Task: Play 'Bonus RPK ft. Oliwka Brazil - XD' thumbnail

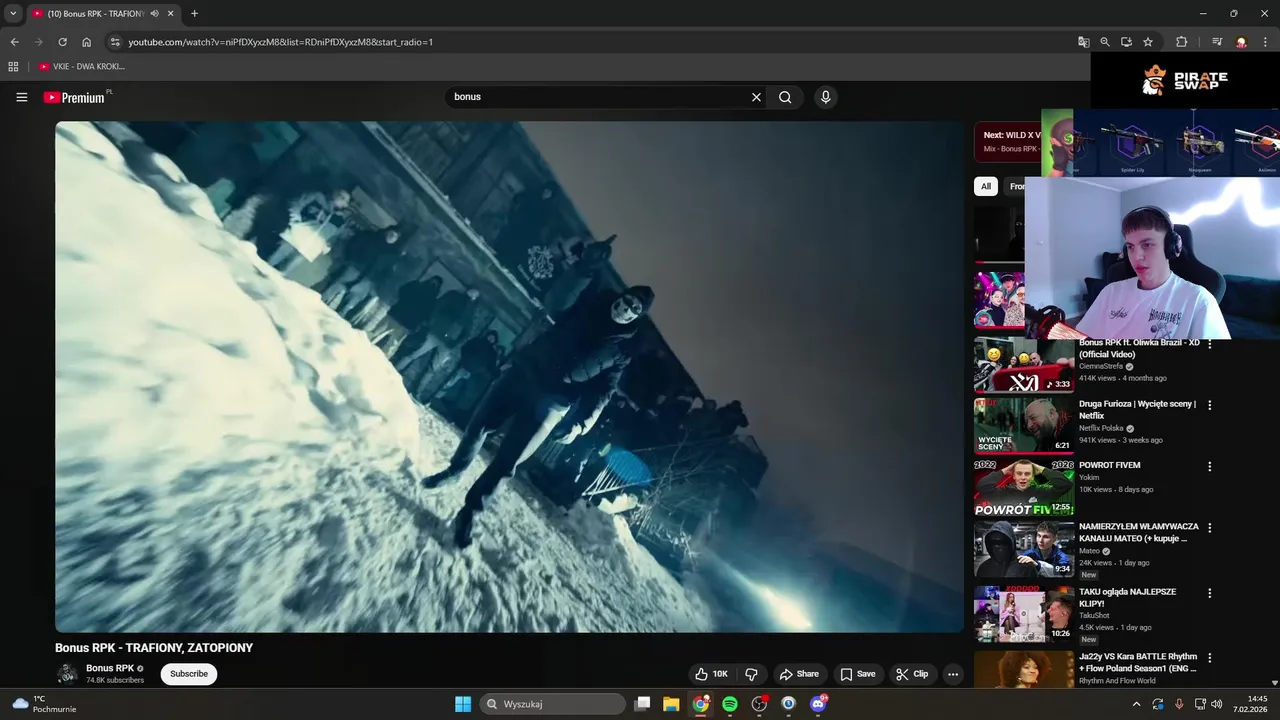Action: coord(1024,365)
